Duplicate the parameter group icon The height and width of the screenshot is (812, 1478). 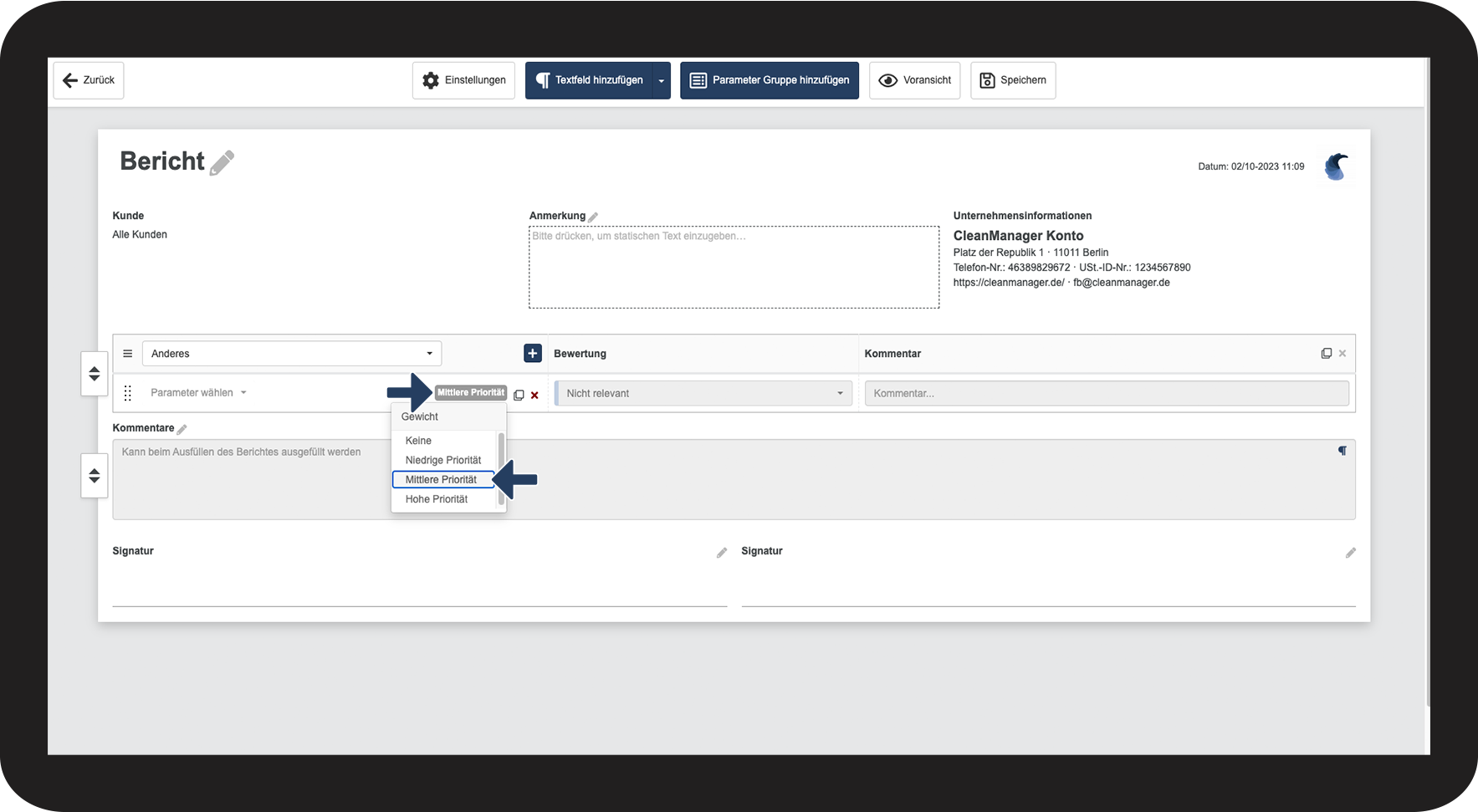tap(1326, 354)
